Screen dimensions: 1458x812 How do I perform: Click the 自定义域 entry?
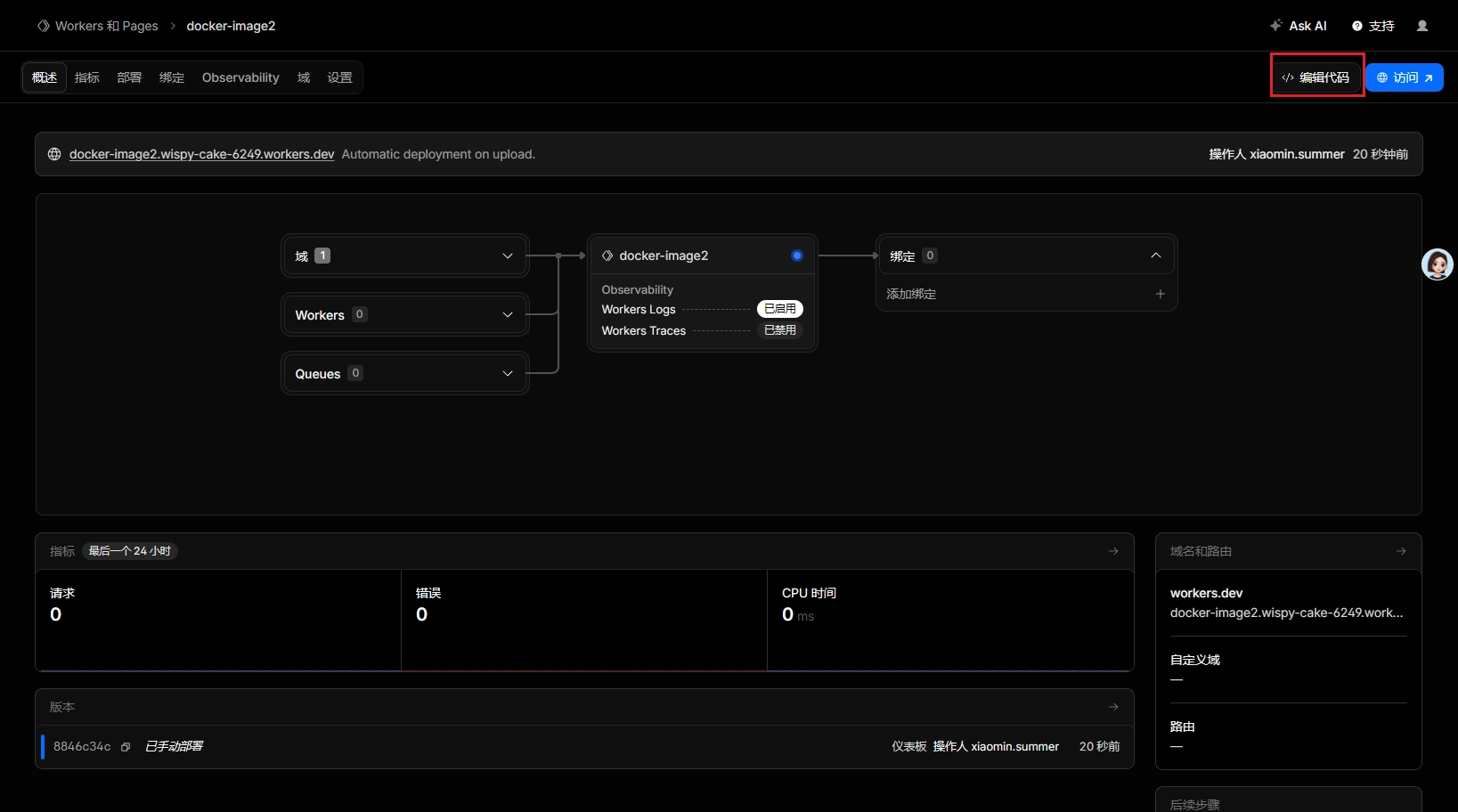tap(1195, 660)
